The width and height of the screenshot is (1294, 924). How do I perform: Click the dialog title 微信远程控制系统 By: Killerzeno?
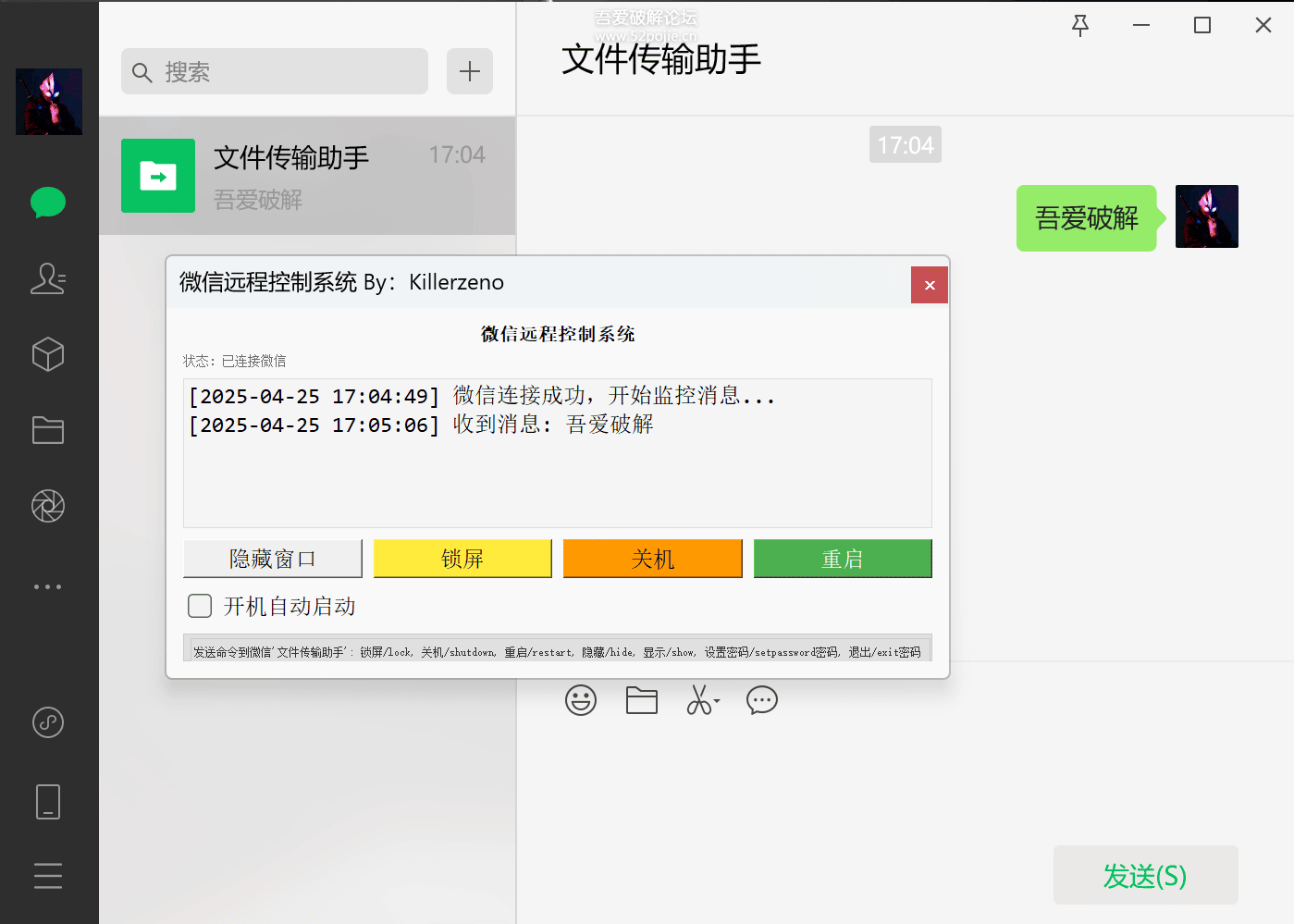click(x=341, y=282)
